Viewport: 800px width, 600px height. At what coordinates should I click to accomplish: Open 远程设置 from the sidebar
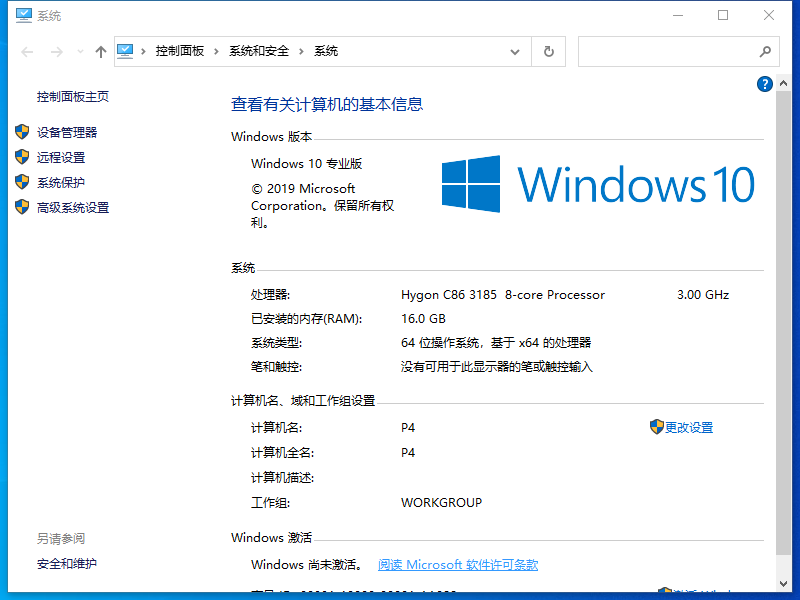pyautogui.click(x=61, y=158)
